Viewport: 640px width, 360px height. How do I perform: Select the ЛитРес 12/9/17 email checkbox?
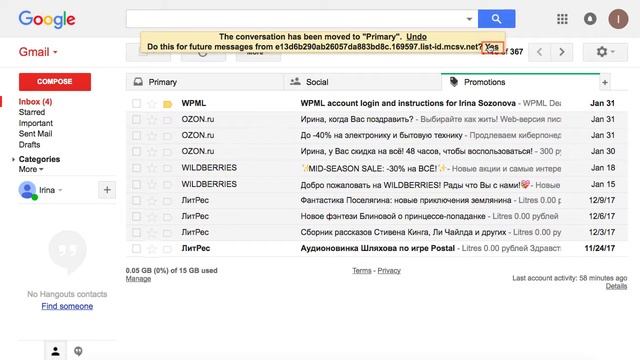[136, 200]
